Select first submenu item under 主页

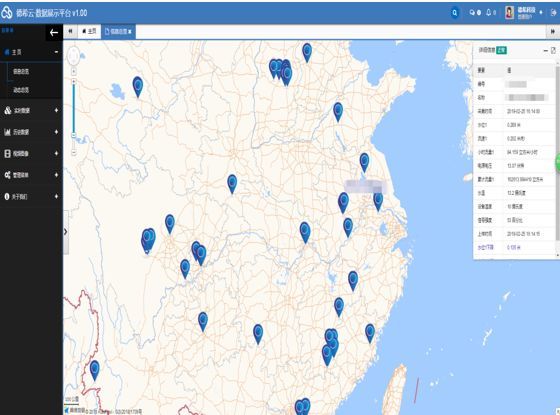pyautogui.click(x=21, y=71)
